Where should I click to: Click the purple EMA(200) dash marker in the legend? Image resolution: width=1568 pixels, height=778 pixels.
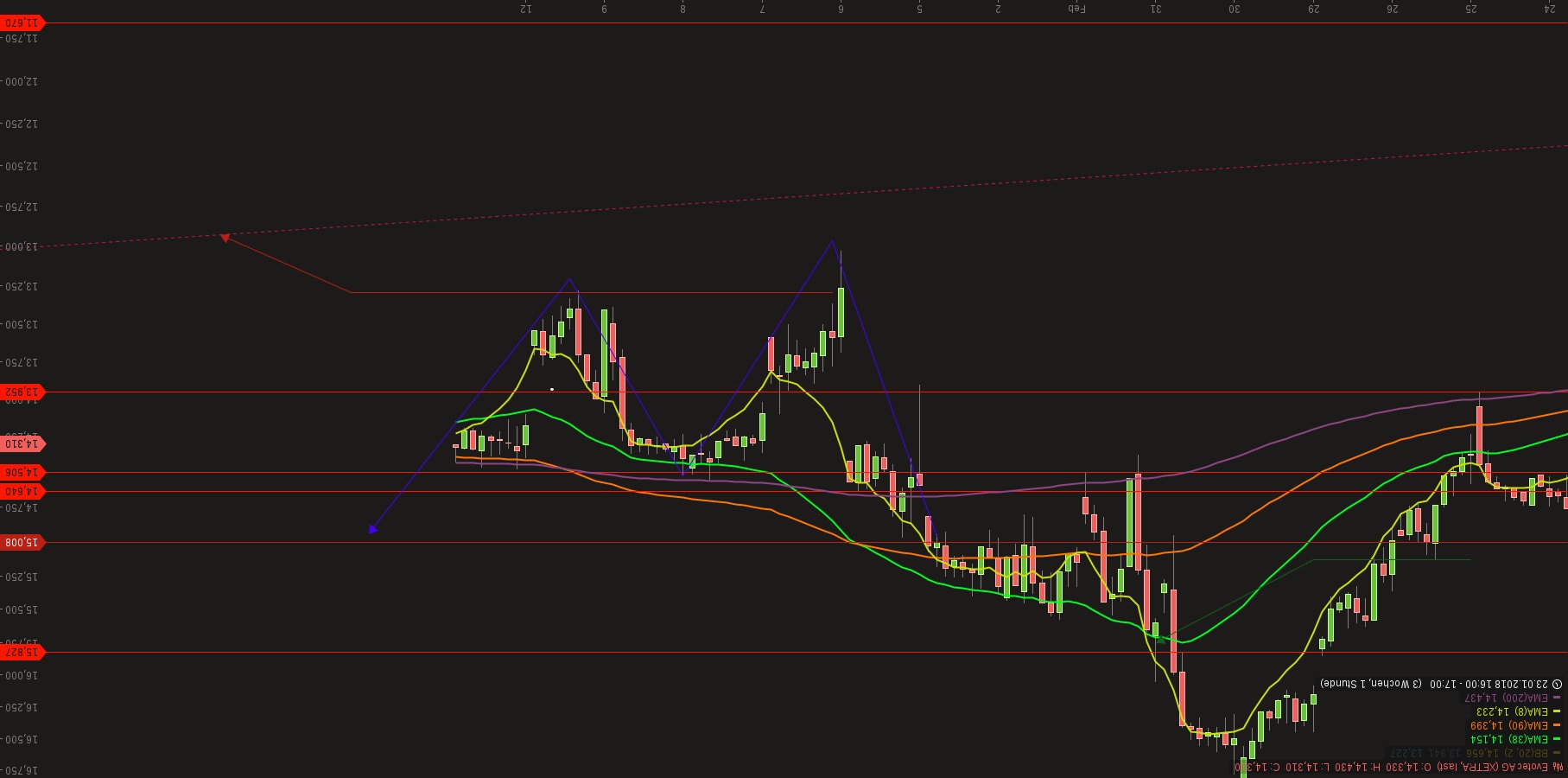click(x=1558, y=697)
